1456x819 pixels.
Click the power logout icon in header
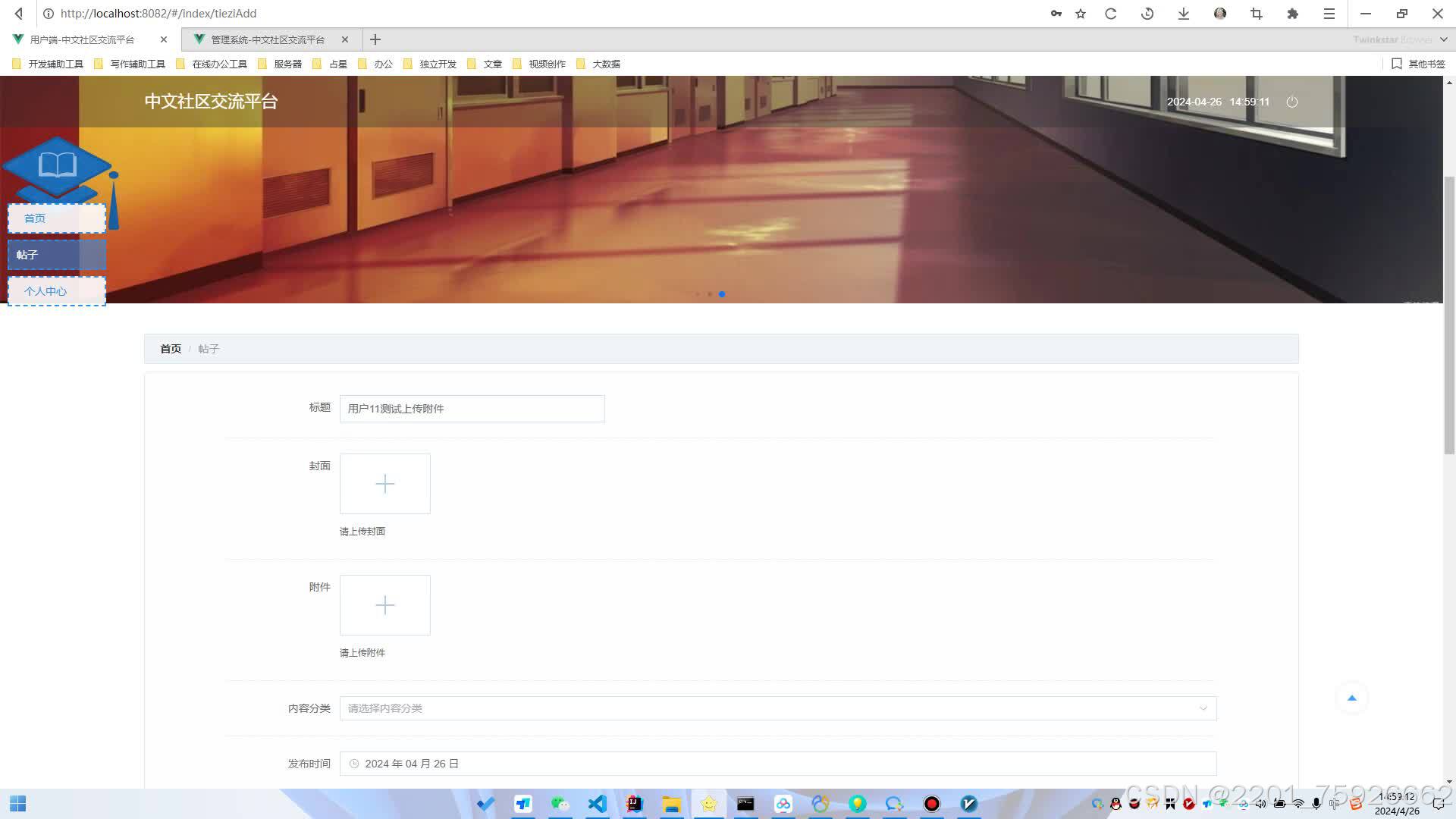coord(1292,102)
